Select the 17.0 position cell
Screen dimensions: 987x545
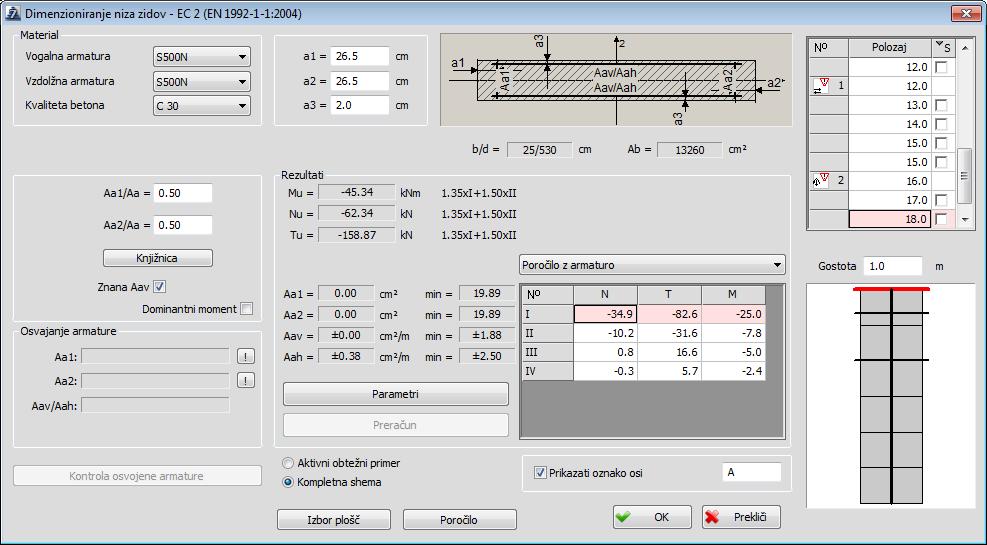click(890, 200)
